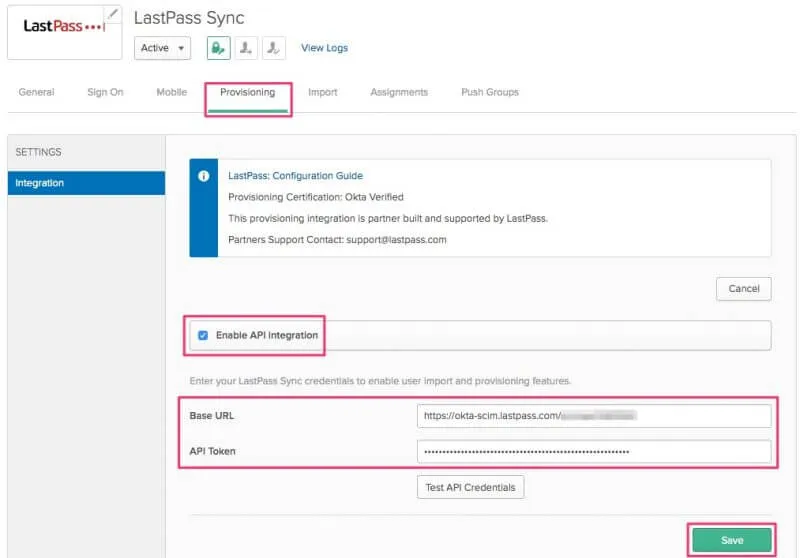Screen dimensions: 800x558
Task: Click the green lock sign-on status icon
Action: coord(218,48)
